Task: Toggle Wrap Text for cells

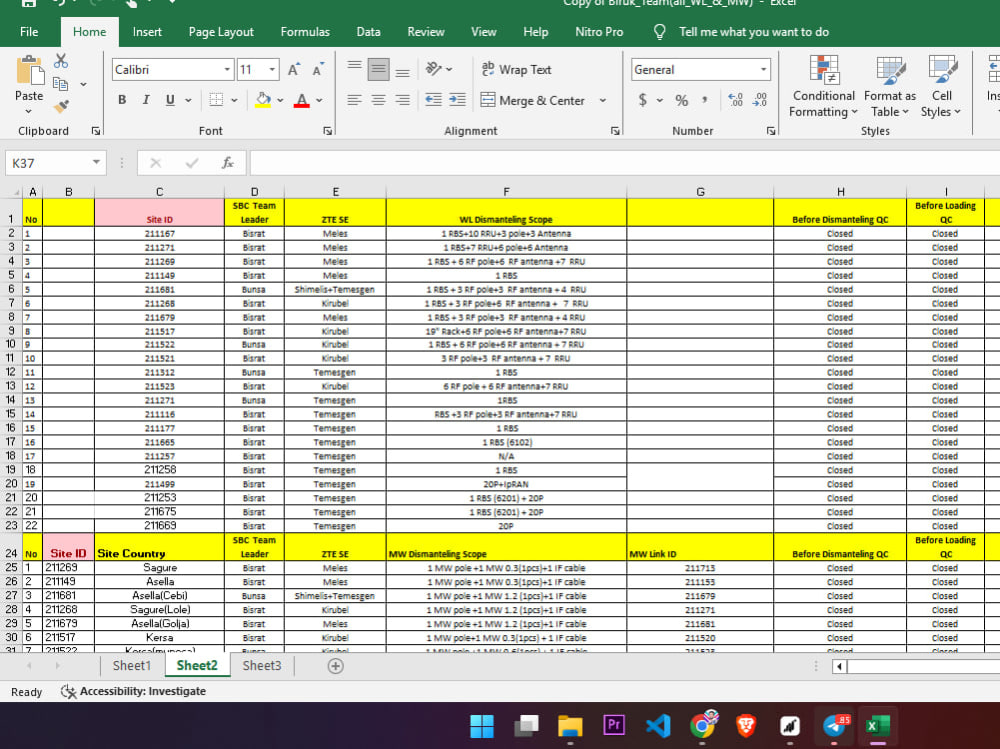Action: pos(517,70)
